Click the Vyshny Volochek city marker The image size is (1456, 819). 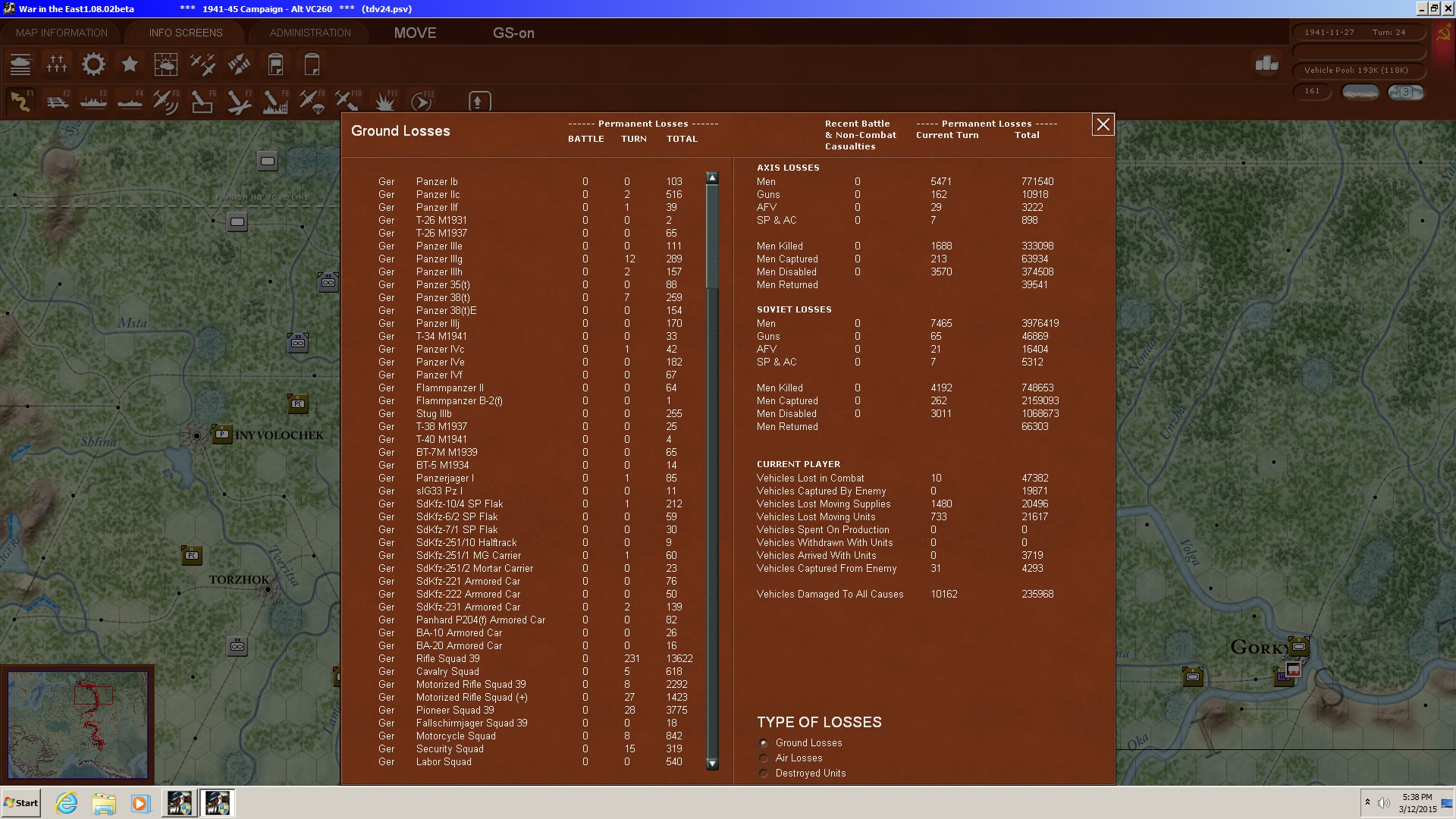(197, 435)
